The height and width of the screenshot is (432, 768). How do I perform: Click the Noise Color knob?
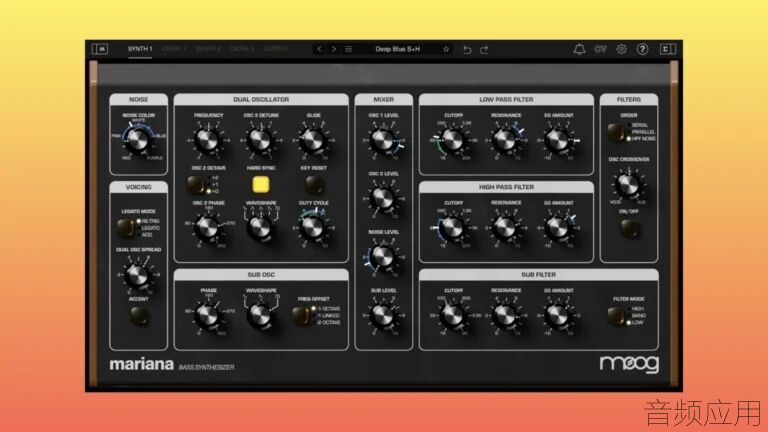[137, 140]
